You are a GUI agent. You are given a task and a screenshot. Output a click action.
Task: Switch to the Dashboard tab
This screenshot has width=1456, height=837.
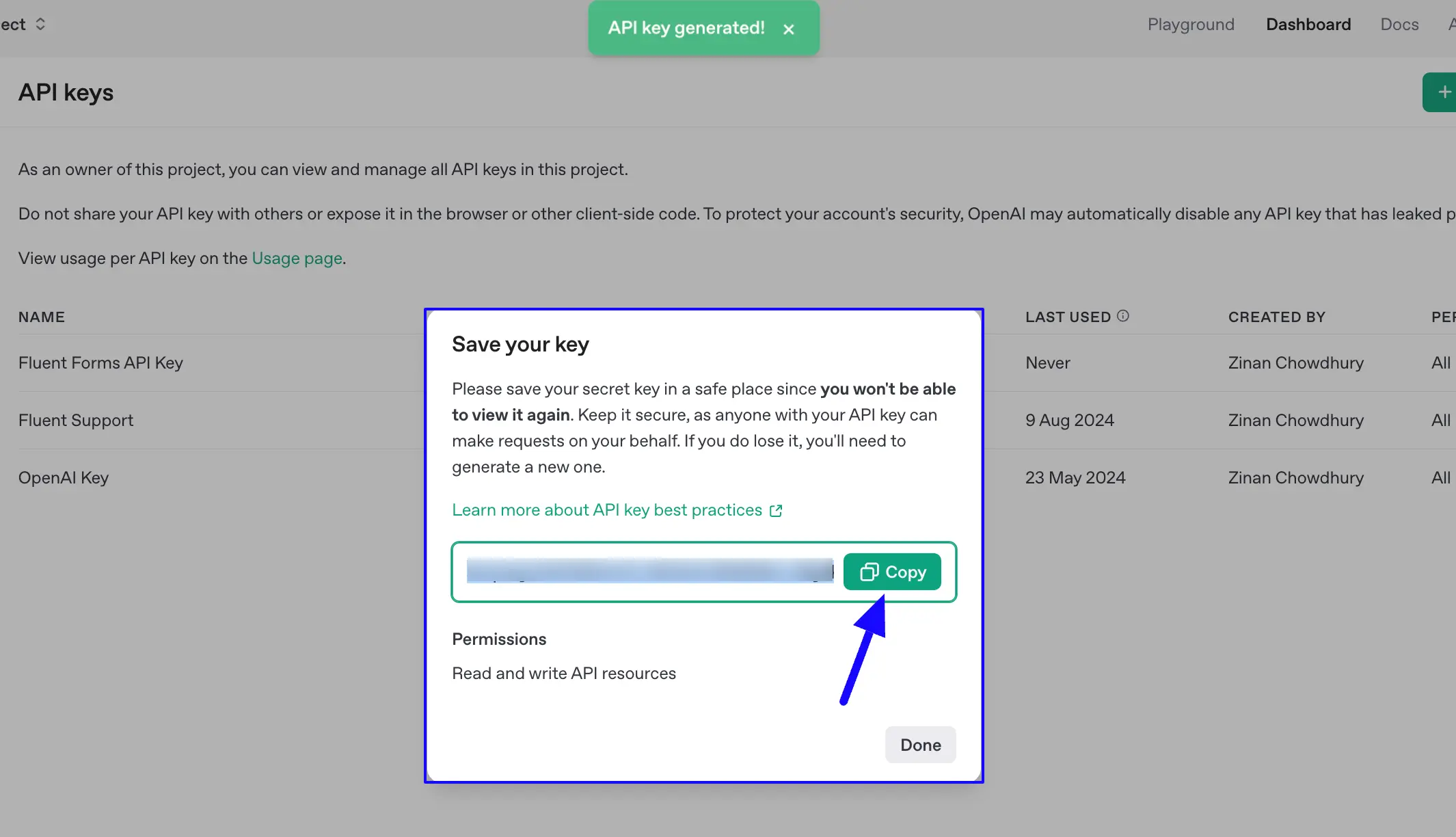pos(1308,23)
